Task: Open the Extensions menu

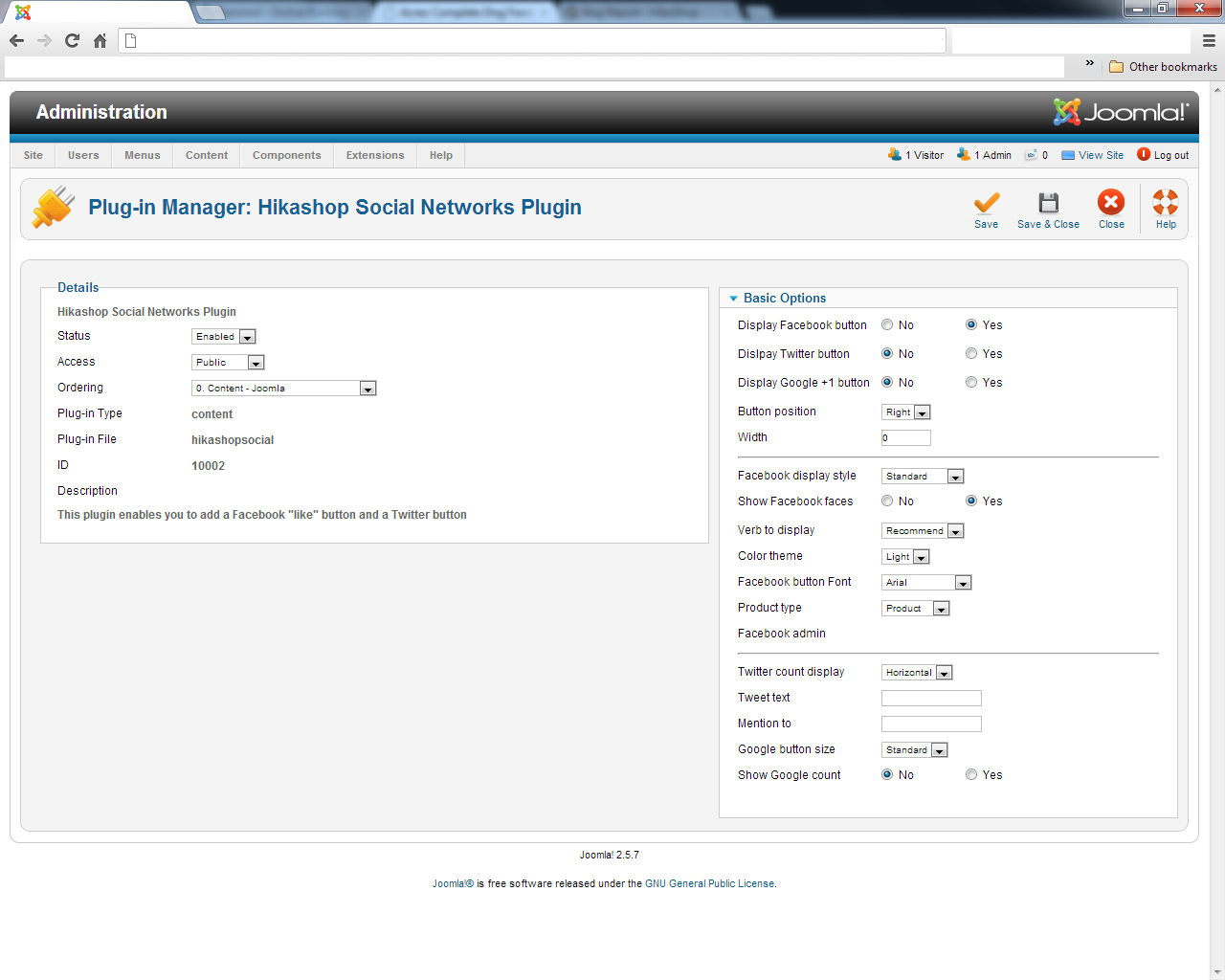Action: click(375, 155)
